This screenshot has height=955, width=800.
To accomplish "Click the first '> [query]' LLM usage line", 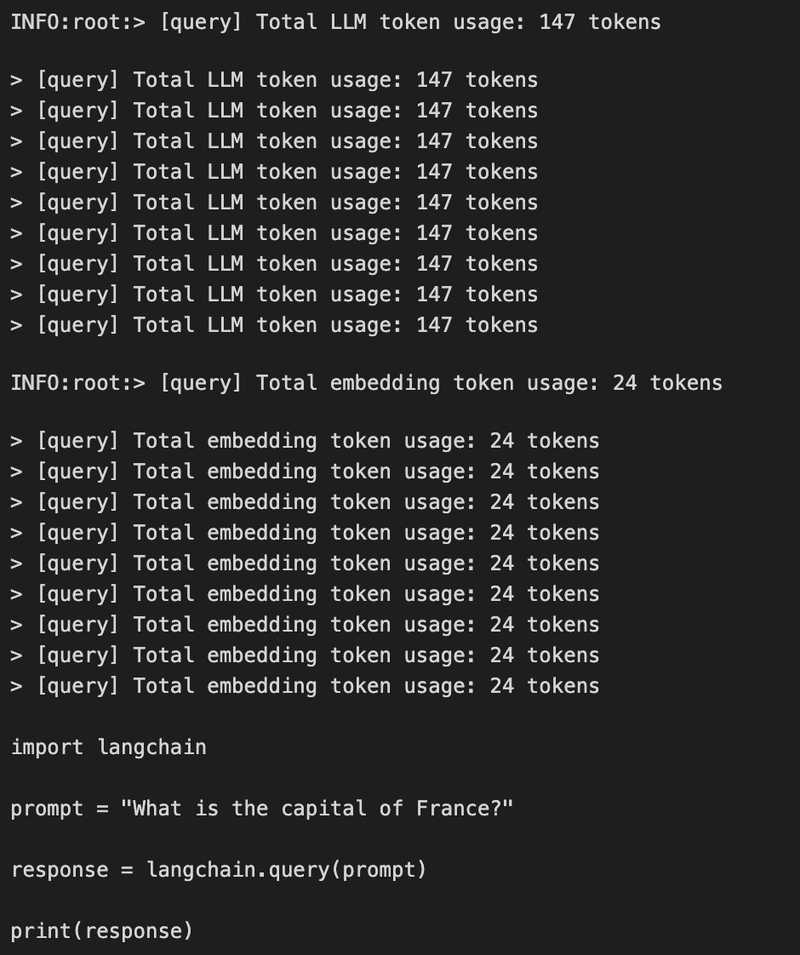I will (x=275, y=80).
